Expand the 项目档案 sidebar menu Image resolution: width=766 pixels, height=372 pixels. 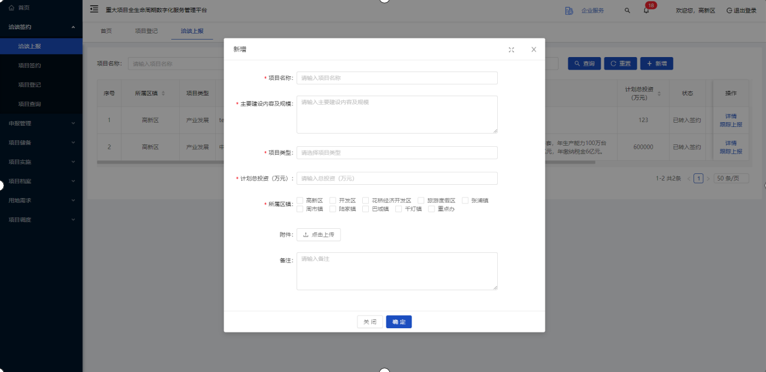(41, 181)
